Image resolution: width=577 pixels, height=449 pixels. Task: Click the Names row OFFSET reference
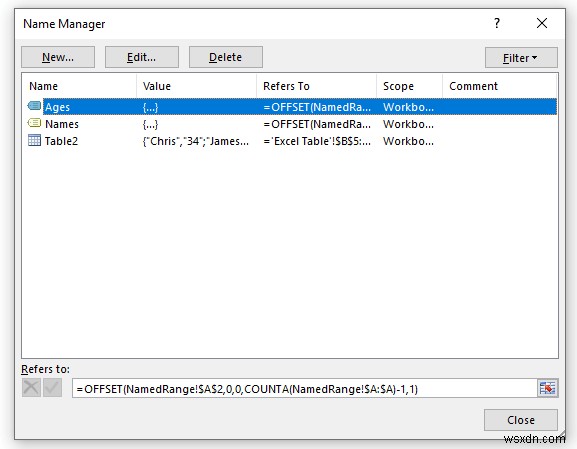coord(317,124)
